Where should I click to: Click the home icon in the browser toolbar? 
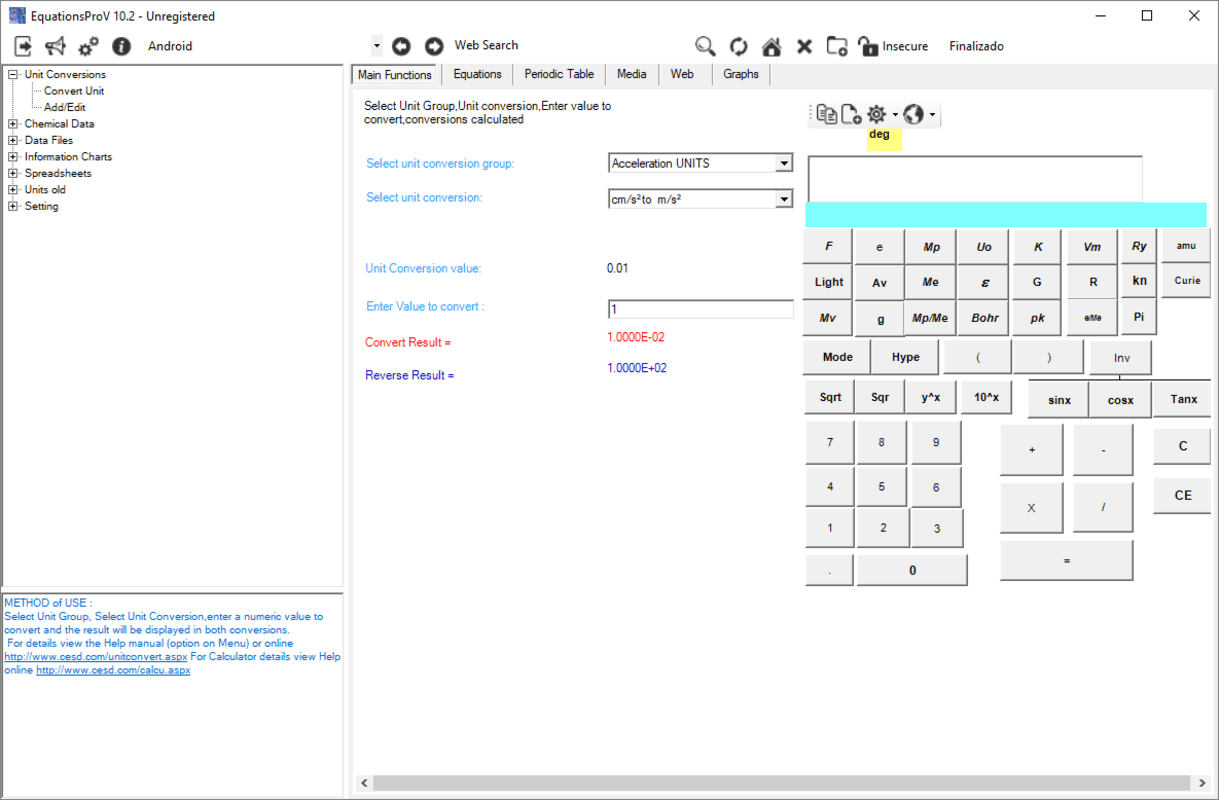(771, 46)
